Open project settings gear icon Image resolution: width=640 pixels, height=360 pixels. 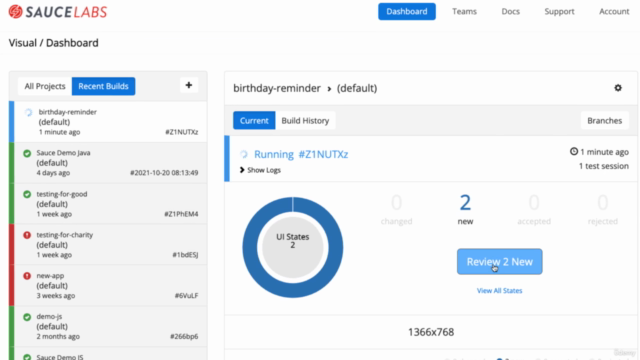pos(618,88)
